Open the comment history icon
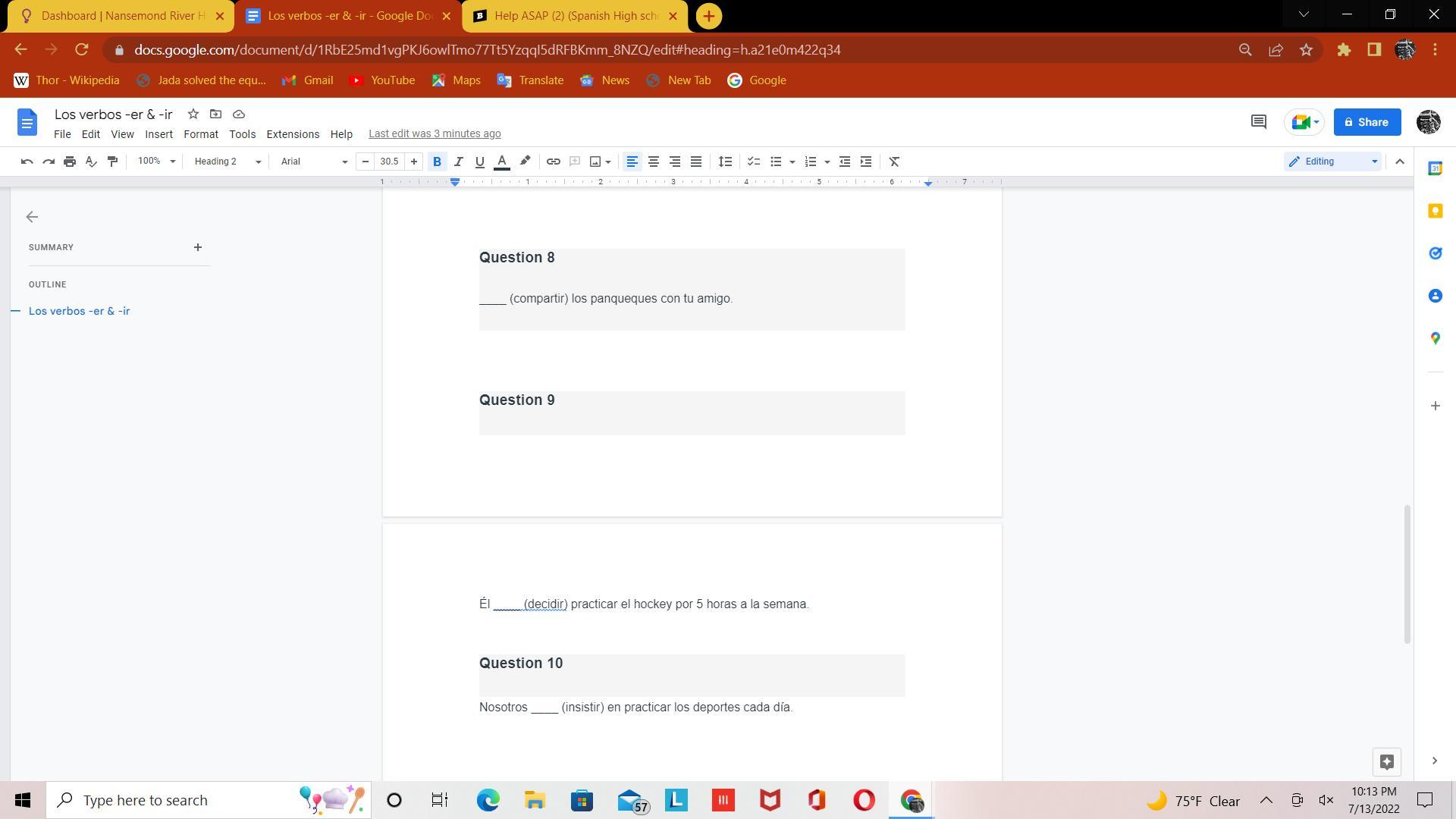Screen dimensions: 1456x819 click(x=1258, y=122)
